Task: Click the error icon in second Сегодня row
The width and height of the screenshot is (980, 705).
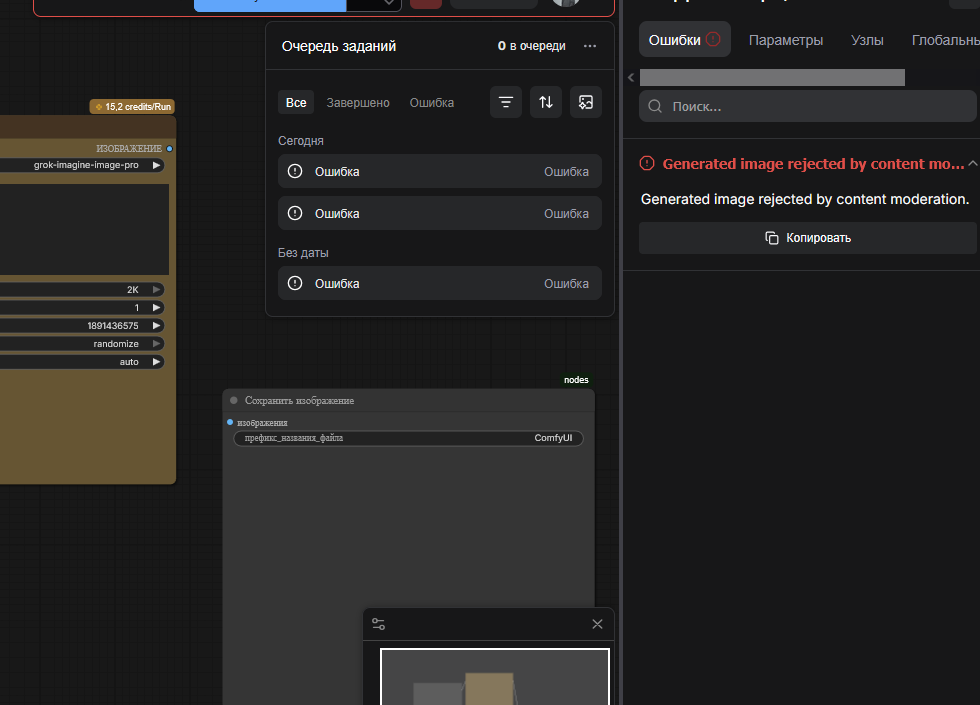Action: click(x=295, y=213)
